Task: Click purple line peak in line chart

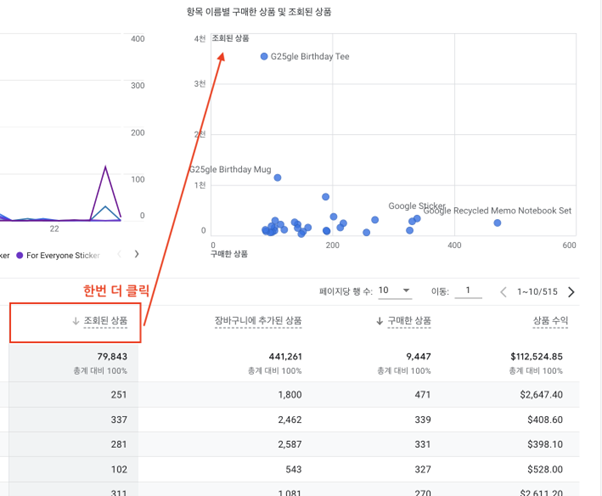Action: click(106, 167)
